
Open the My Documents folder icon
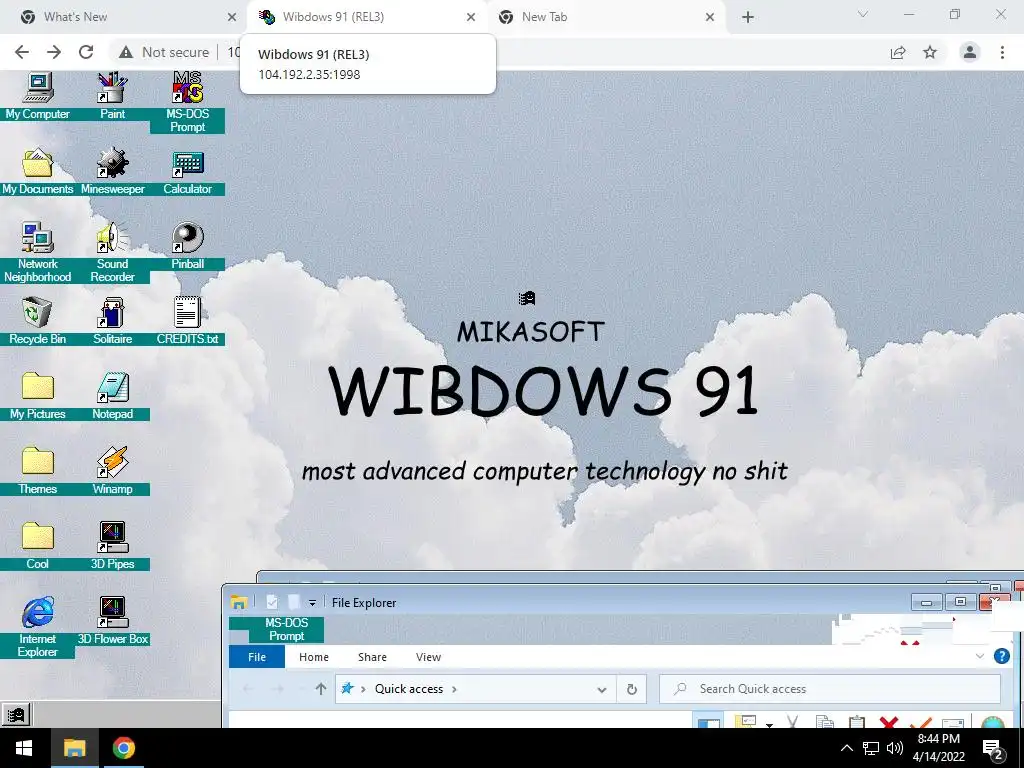tap(37, 171)
